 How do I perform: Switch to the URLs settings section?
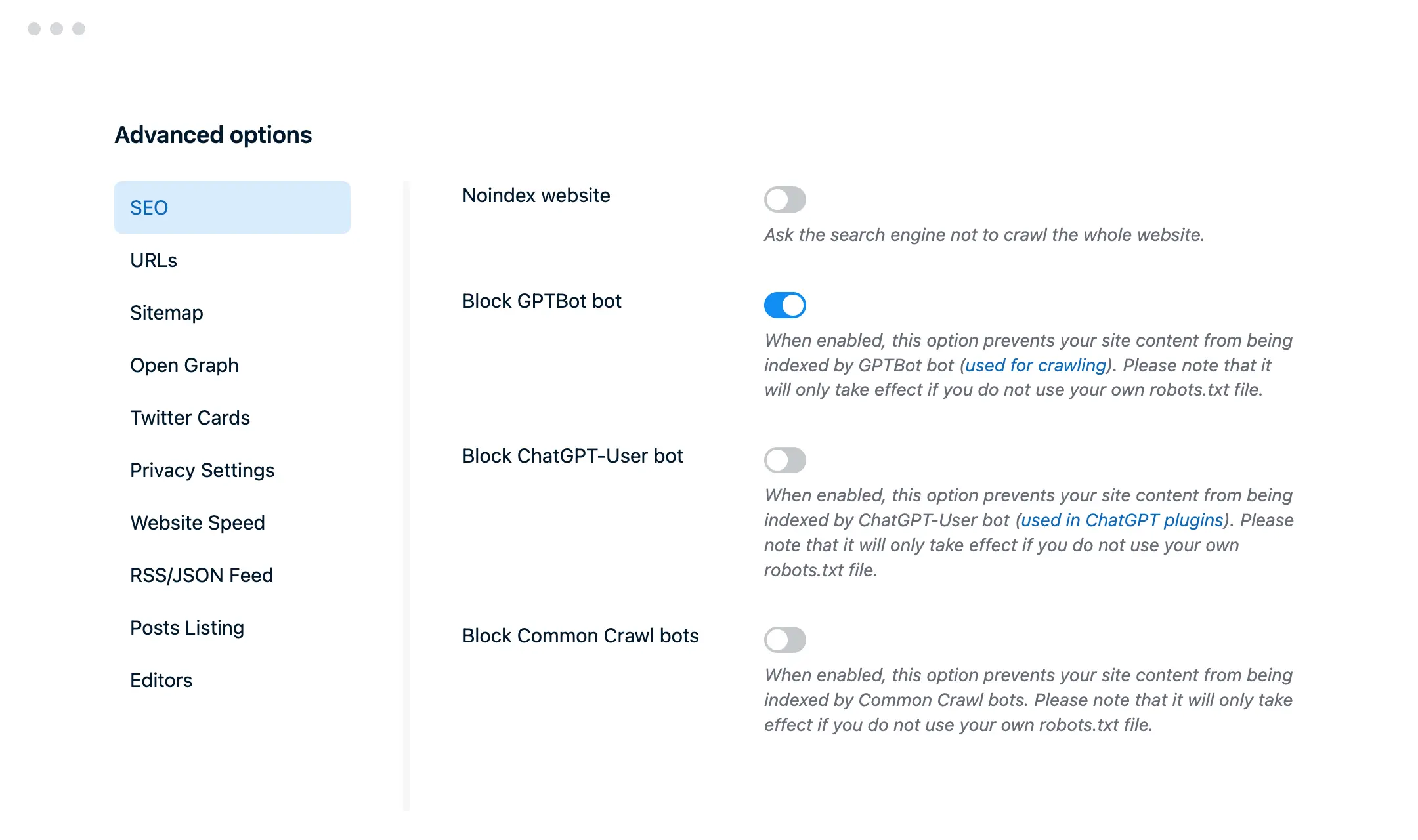tap(154, 260)
